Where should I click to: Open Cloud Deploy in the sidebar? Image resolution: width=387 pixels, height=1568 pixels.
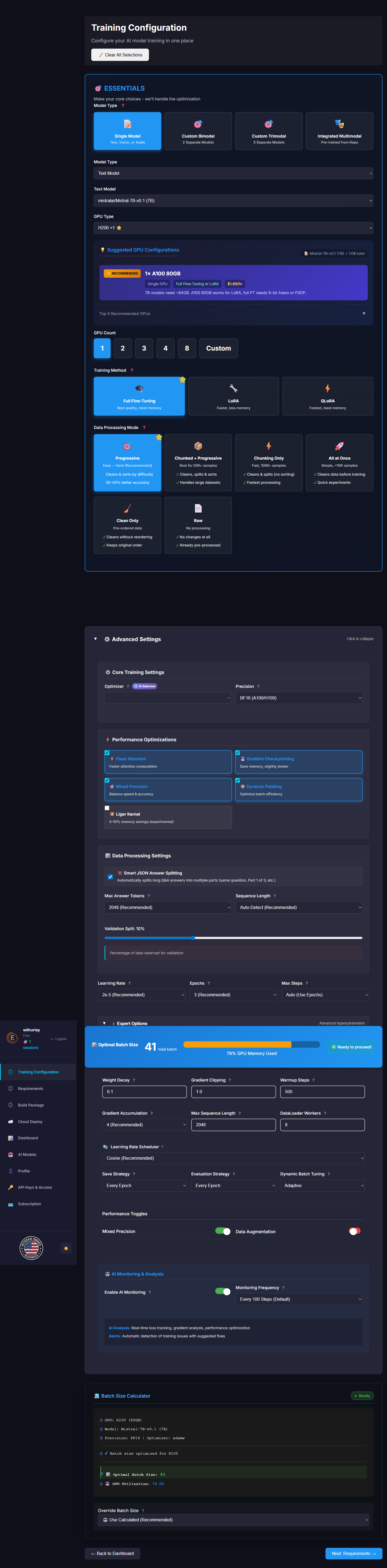tap(30, 1121)
